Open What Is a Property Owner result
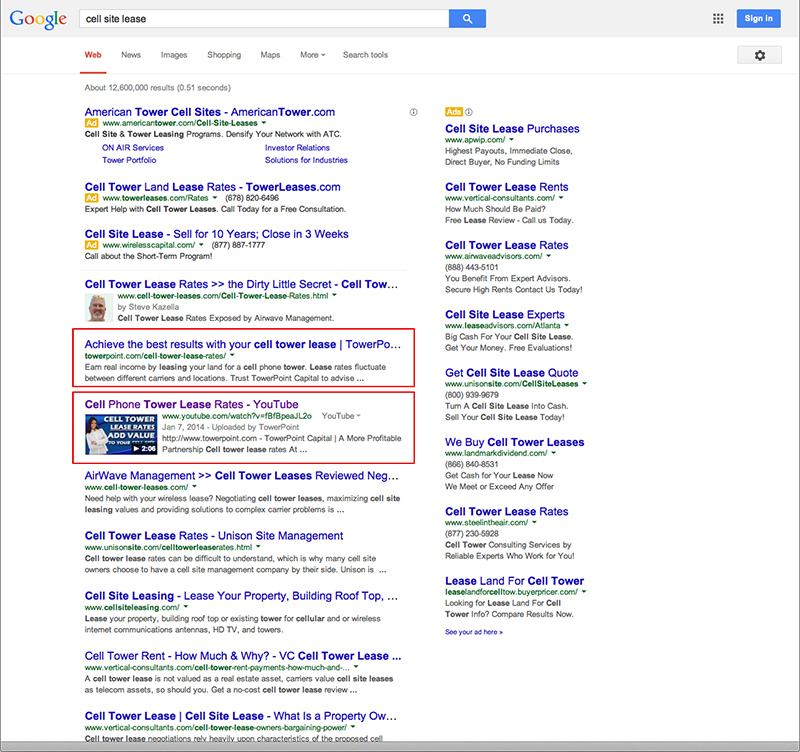 click(241, 716)
